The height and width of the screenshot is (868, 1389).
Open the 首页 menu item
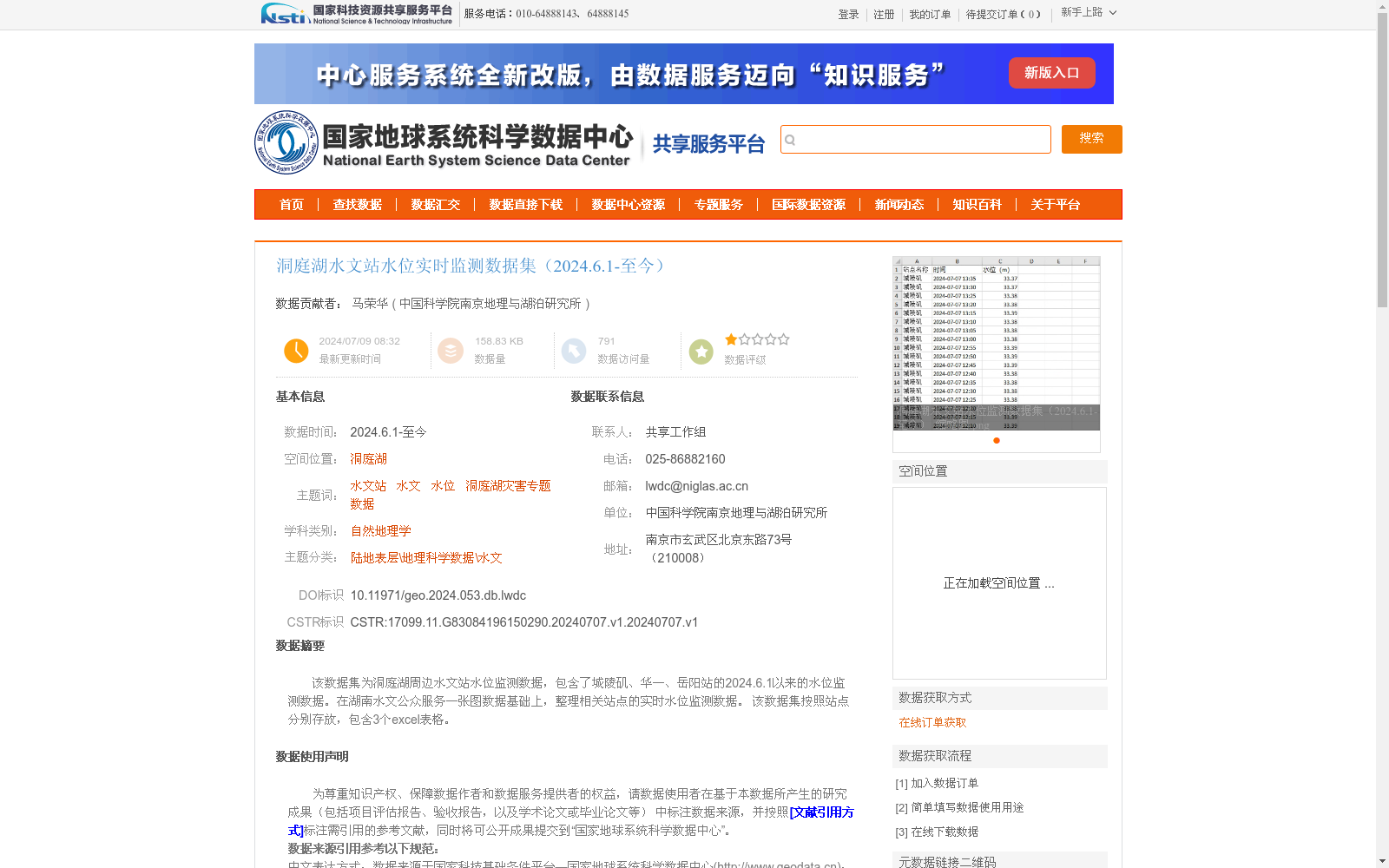(292, 205)
